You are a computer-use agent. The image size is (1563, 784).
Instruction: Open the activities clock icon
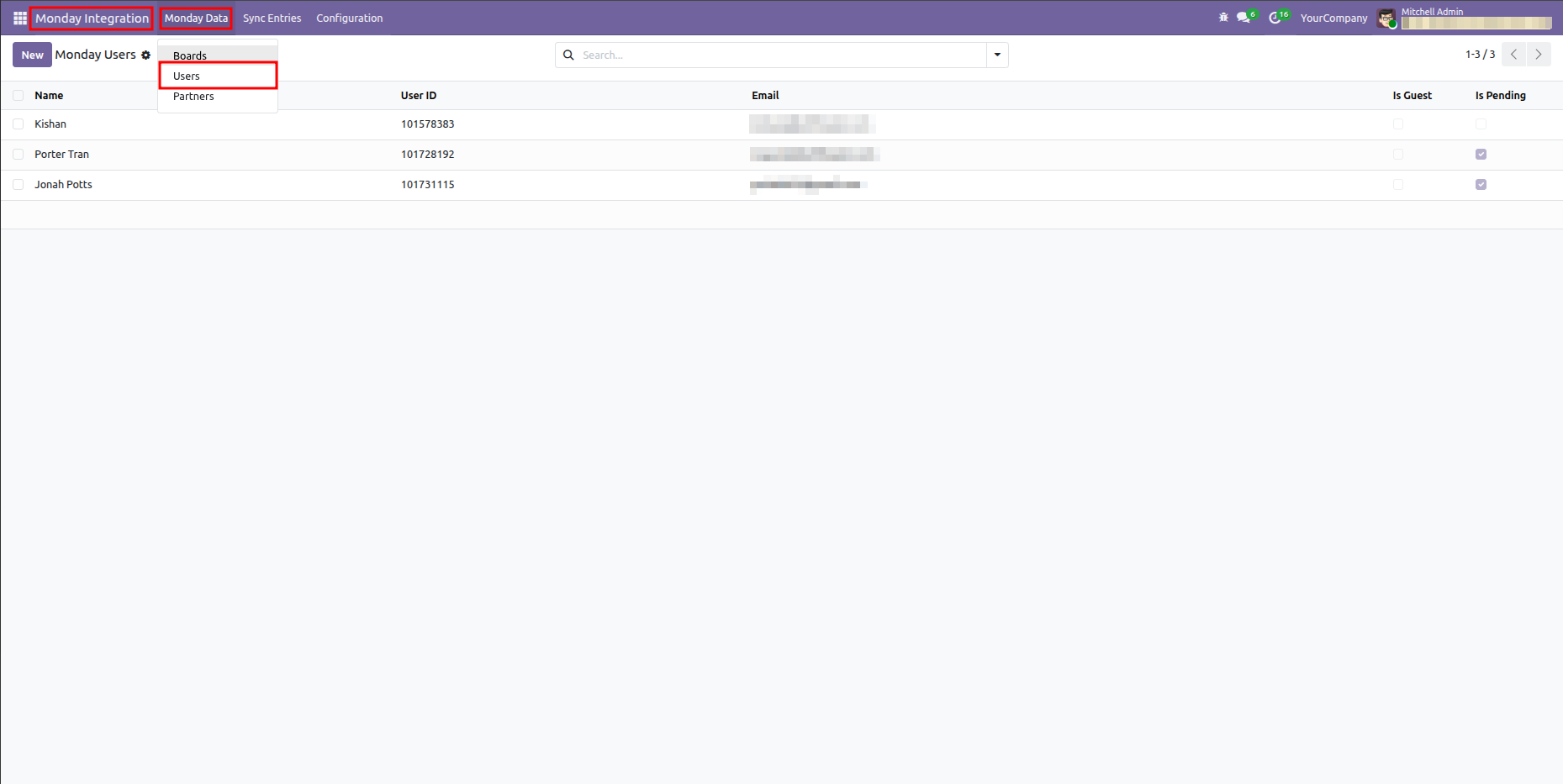pyautogui.click(x=1275, y=18)
